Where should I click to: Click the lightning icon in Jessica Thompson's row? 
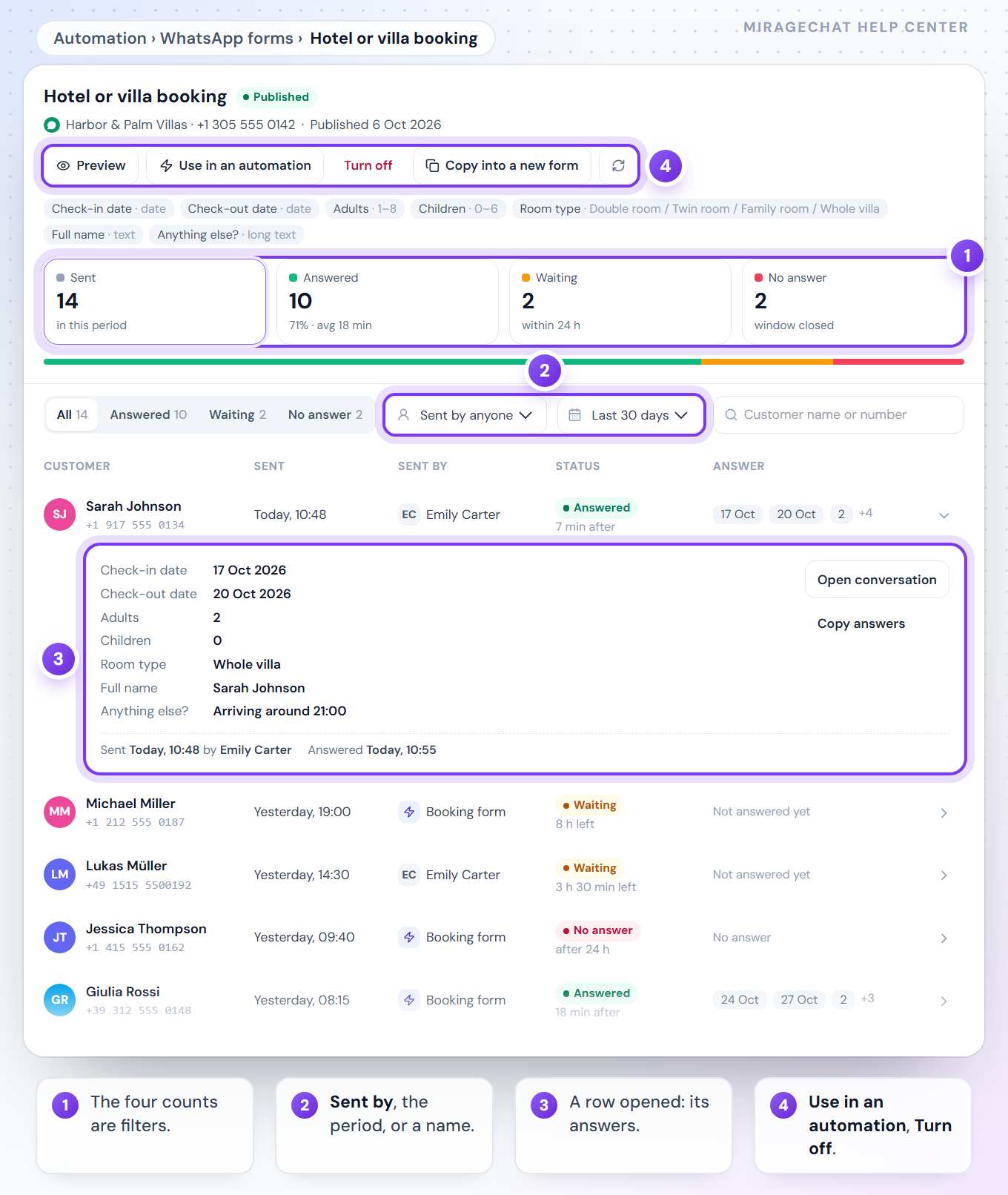click(409, 938)
